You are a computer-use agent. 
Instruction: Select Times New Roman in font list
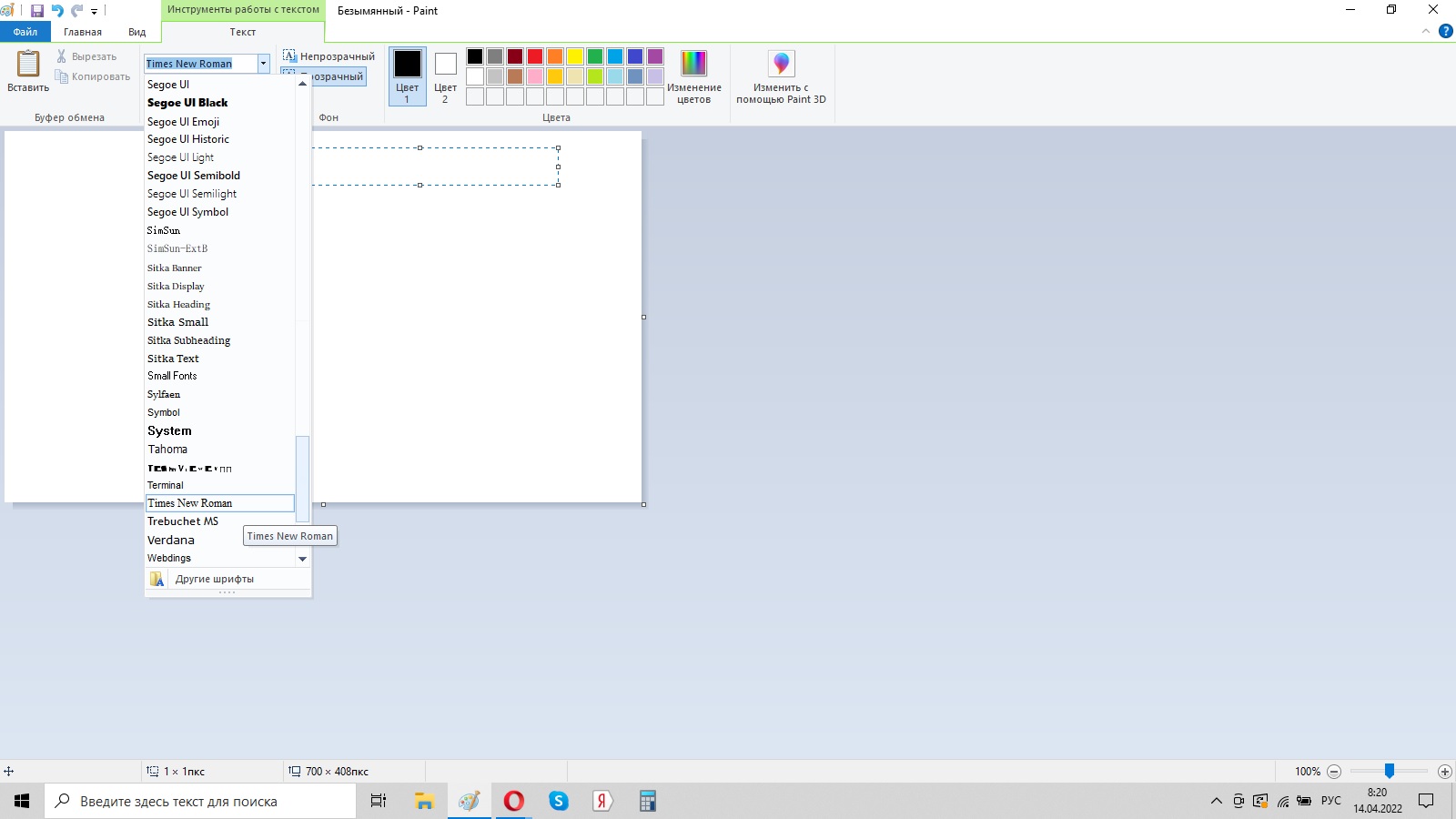point(219,503)
